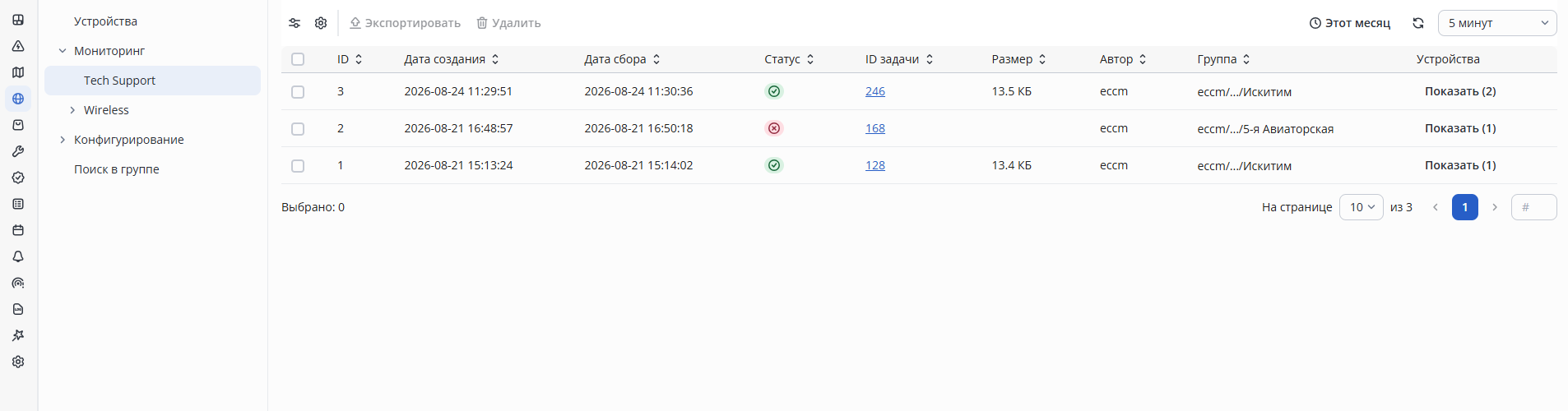The height and width of the screenshot is (411, 1568).
Task: Open the rows per page dropdown showing 10
Action: click(1362, 207)
